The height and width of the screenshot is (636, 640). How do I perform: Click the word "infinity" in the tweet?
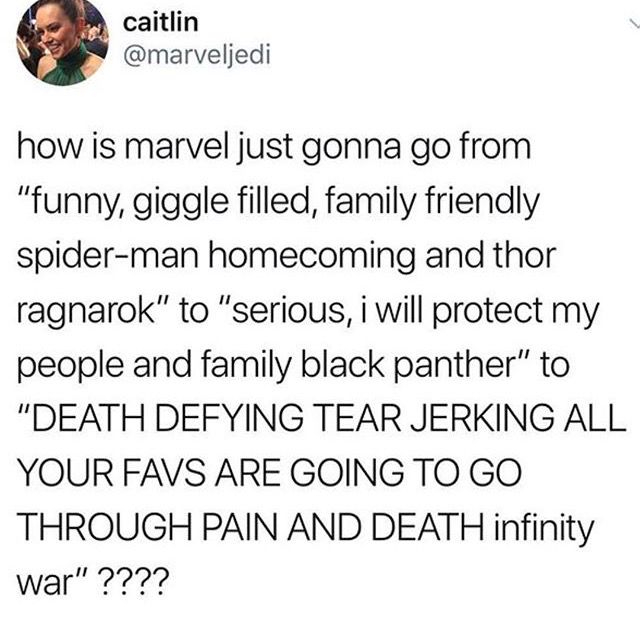(x=544, y=528)
